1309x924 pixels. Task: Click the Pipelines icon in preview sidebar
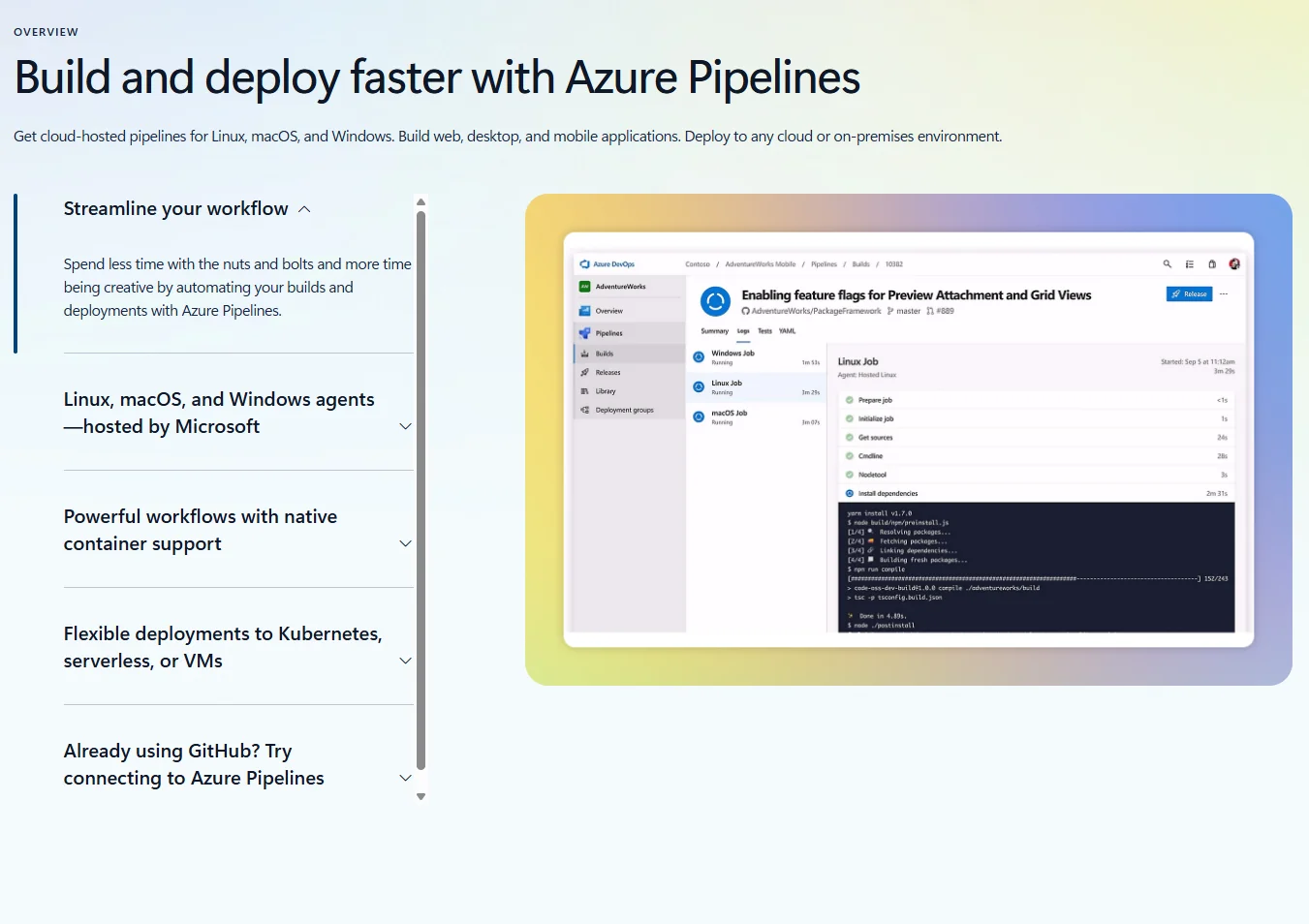(584, 333)
